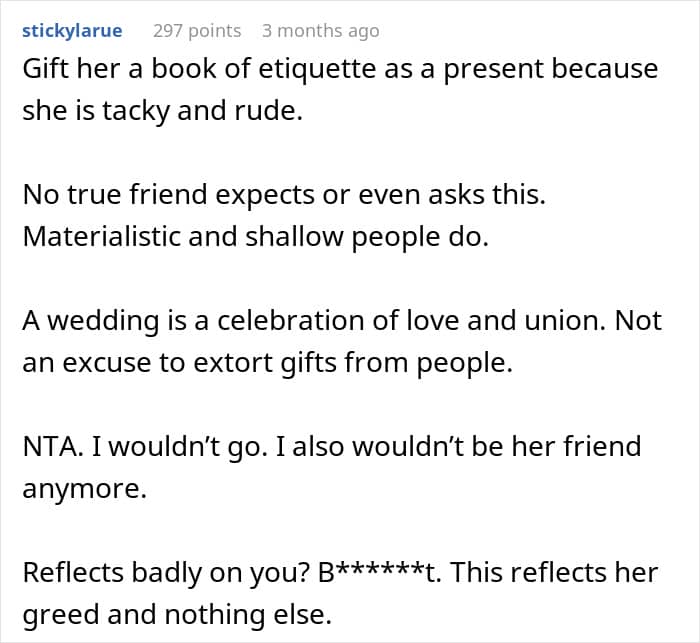Open the stickylarue user profile link
Viewport: 700px width, 643px height.
(x=72, y=31)
